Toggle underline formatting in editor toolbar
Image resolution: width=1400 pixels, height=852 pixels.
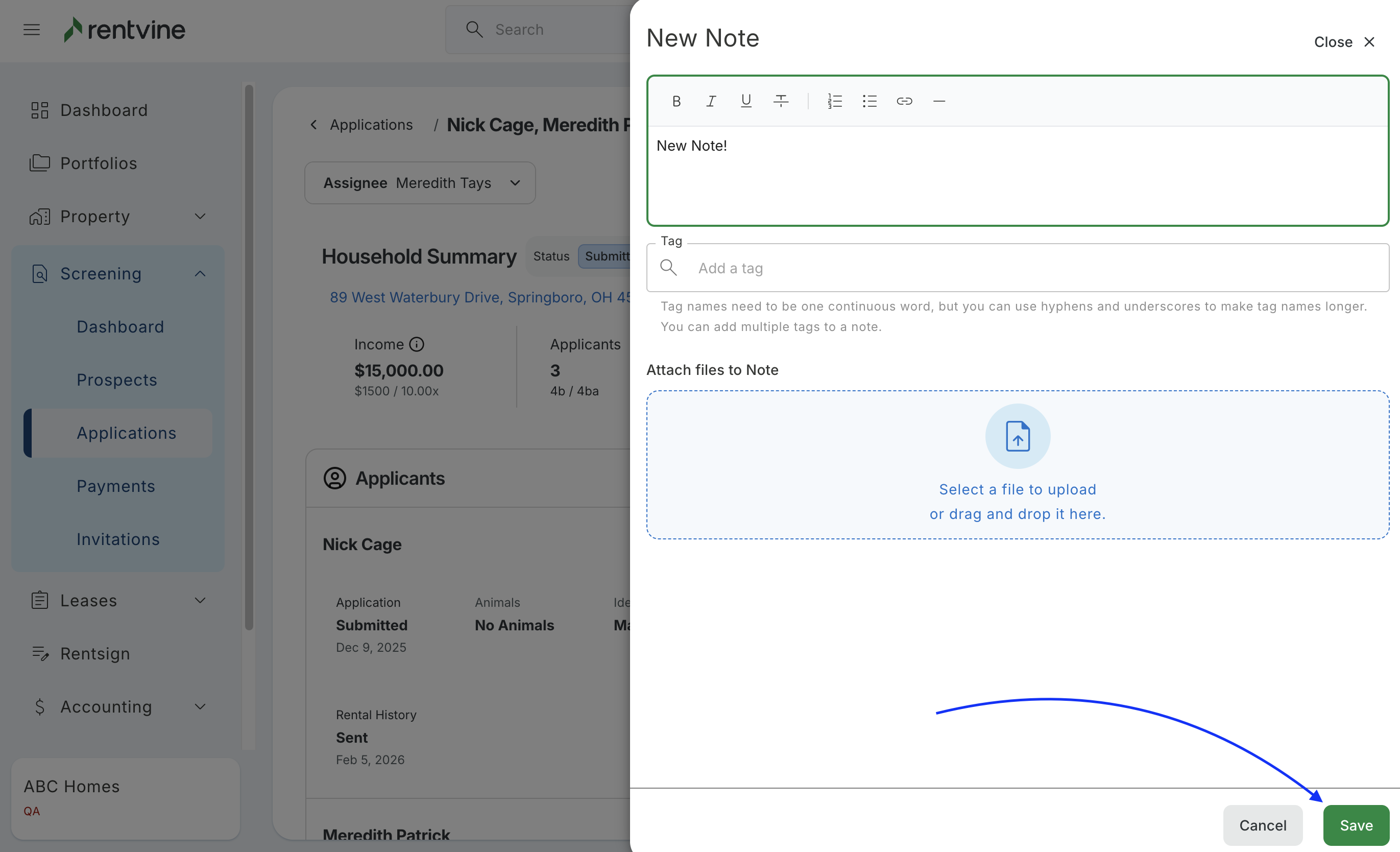(x=746, y=101)
